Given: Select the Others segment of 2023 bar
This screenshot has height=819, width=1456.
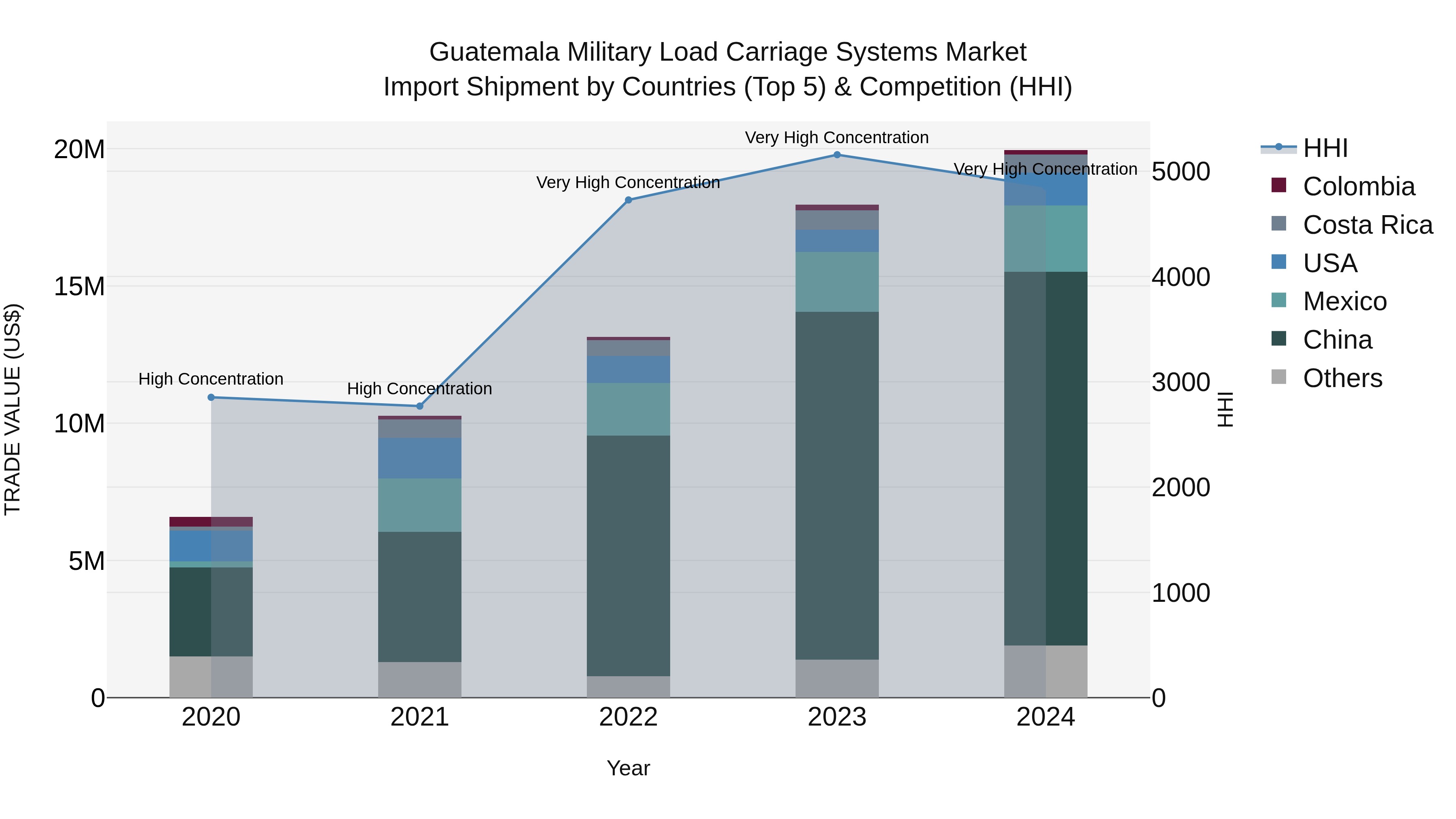Looking at the screenshot, I should point(837,678).
